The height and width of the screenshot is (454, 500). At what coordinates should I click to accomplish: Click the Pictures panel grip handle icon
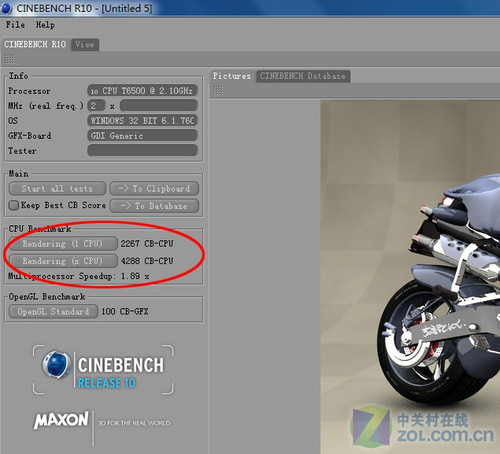point(218,90)
